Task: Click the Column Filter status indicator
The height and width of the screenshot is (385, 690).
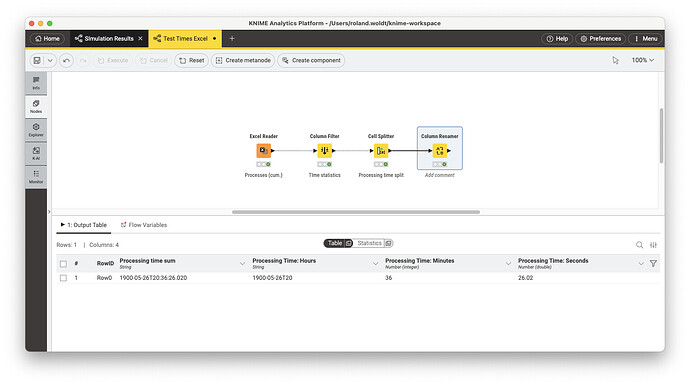Action: (x=325, y=164)
